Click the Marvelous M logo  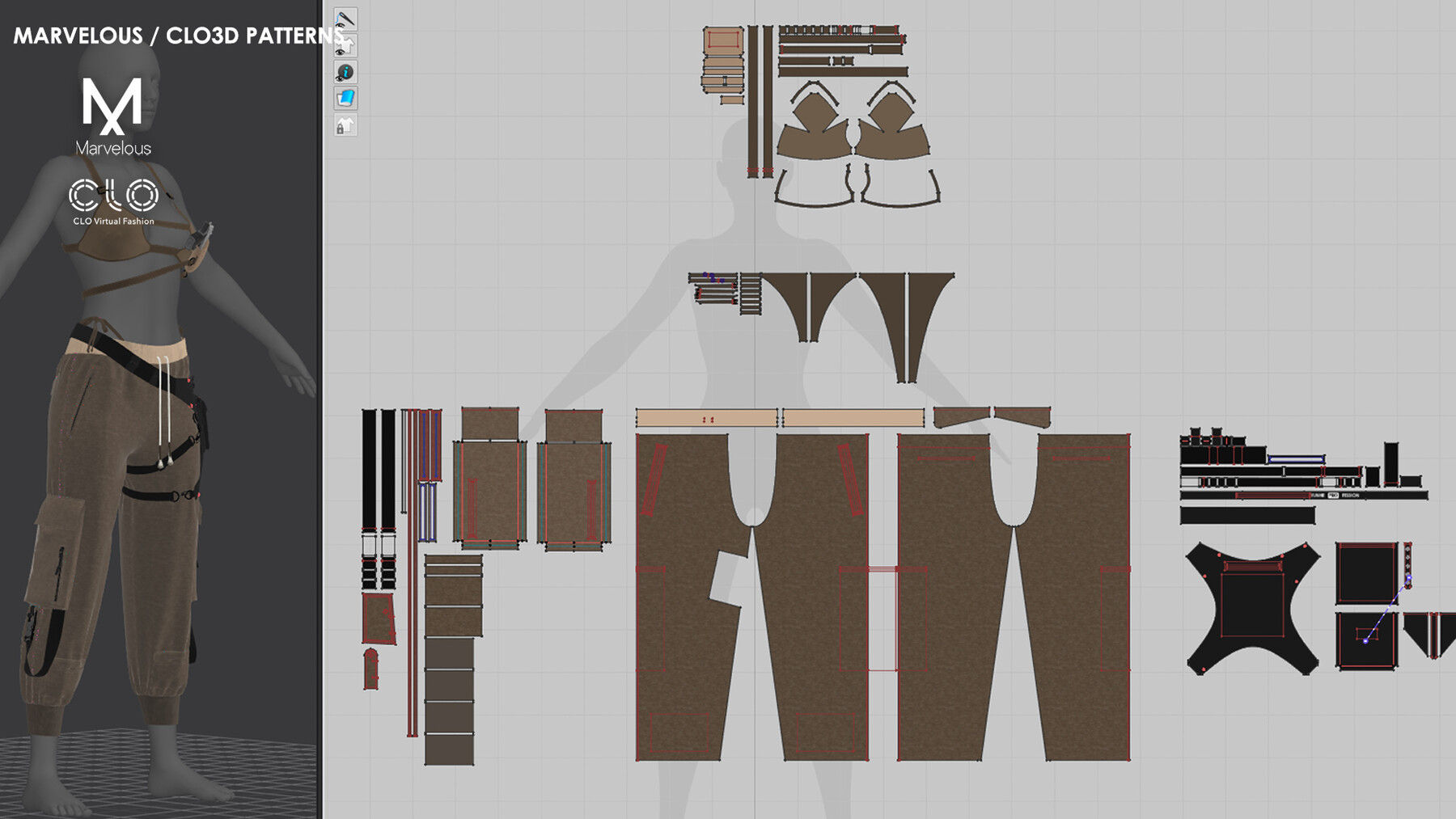click(x=112, y=105)
